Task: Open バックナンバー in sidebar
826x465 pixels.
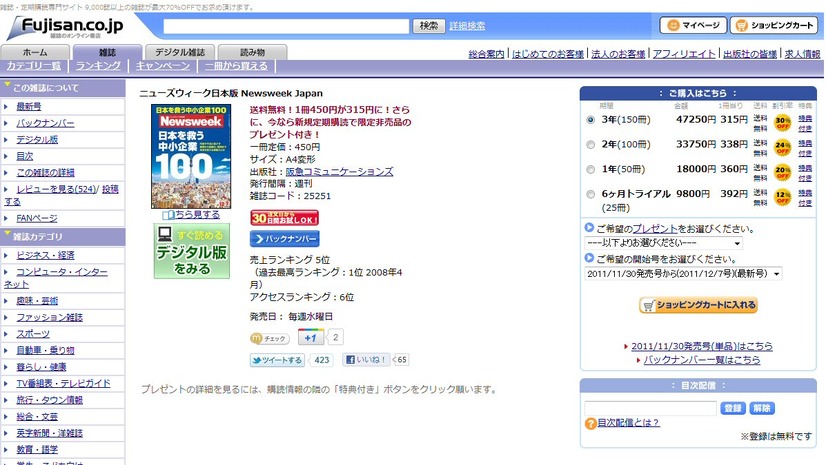Action: 45,123
